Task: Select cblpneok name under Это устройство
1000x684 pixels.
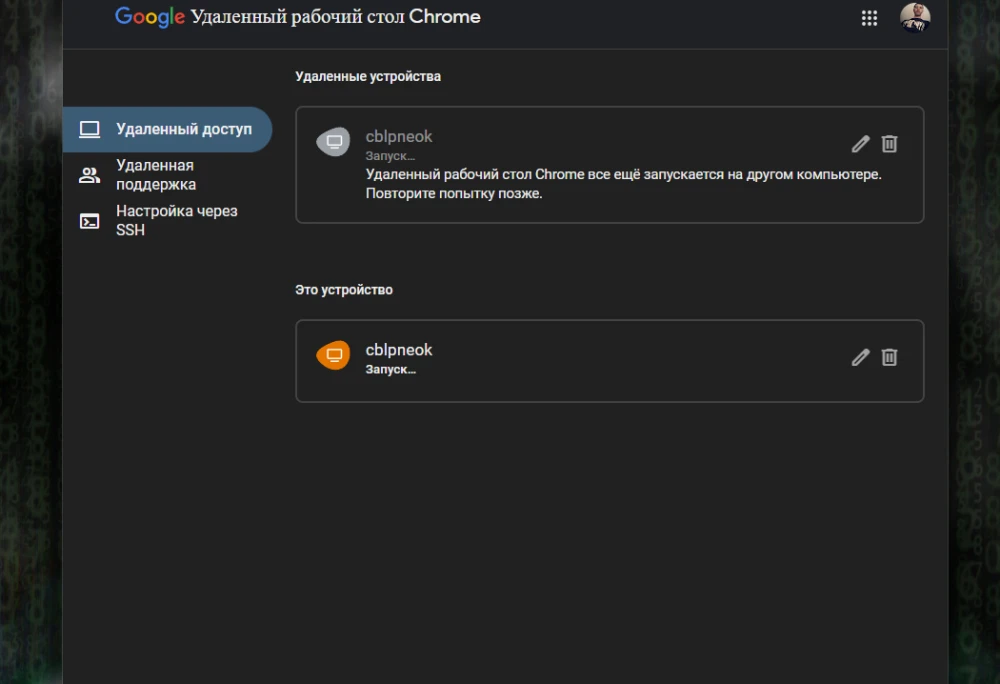Action: pos(399,350)
